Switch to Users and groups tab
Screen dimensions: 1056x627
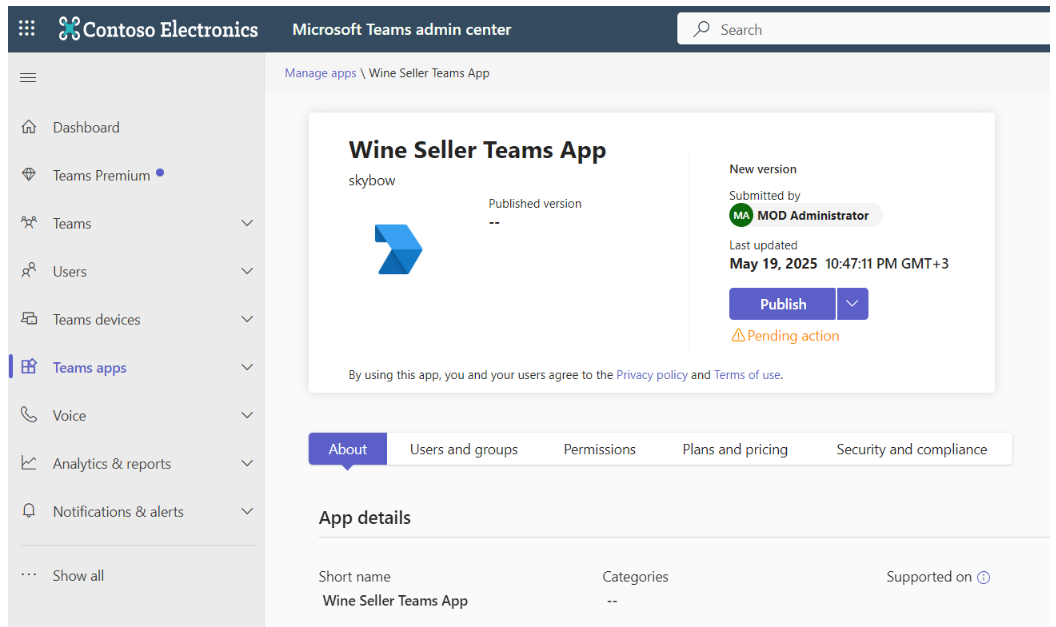pos(464,449)
